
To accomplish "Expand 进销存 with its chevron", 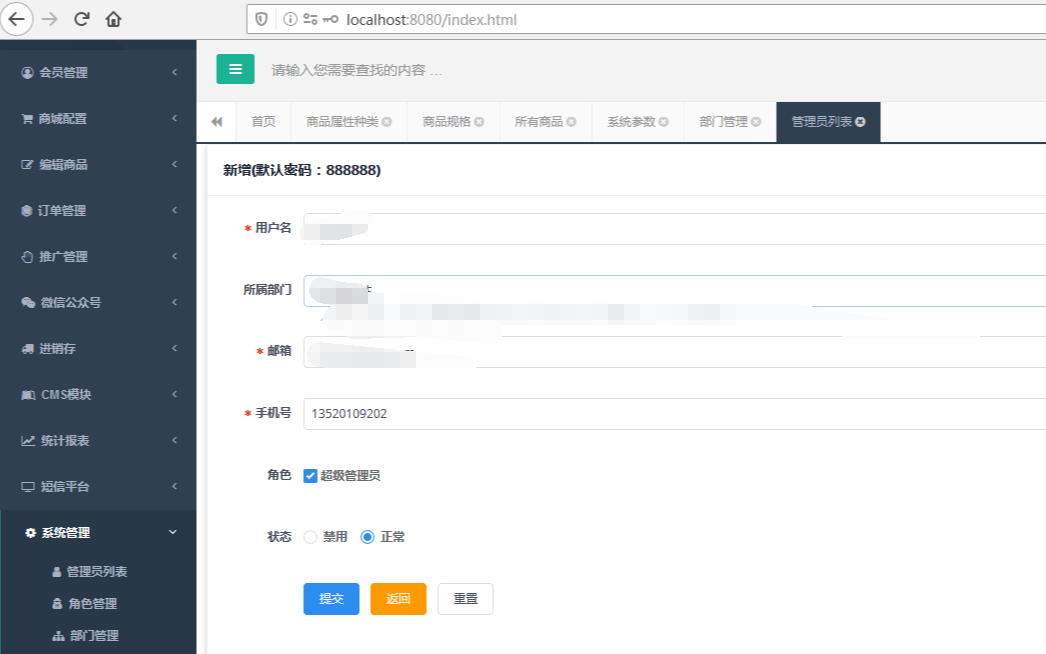I will pyautogui.click(x=175, y=348).
